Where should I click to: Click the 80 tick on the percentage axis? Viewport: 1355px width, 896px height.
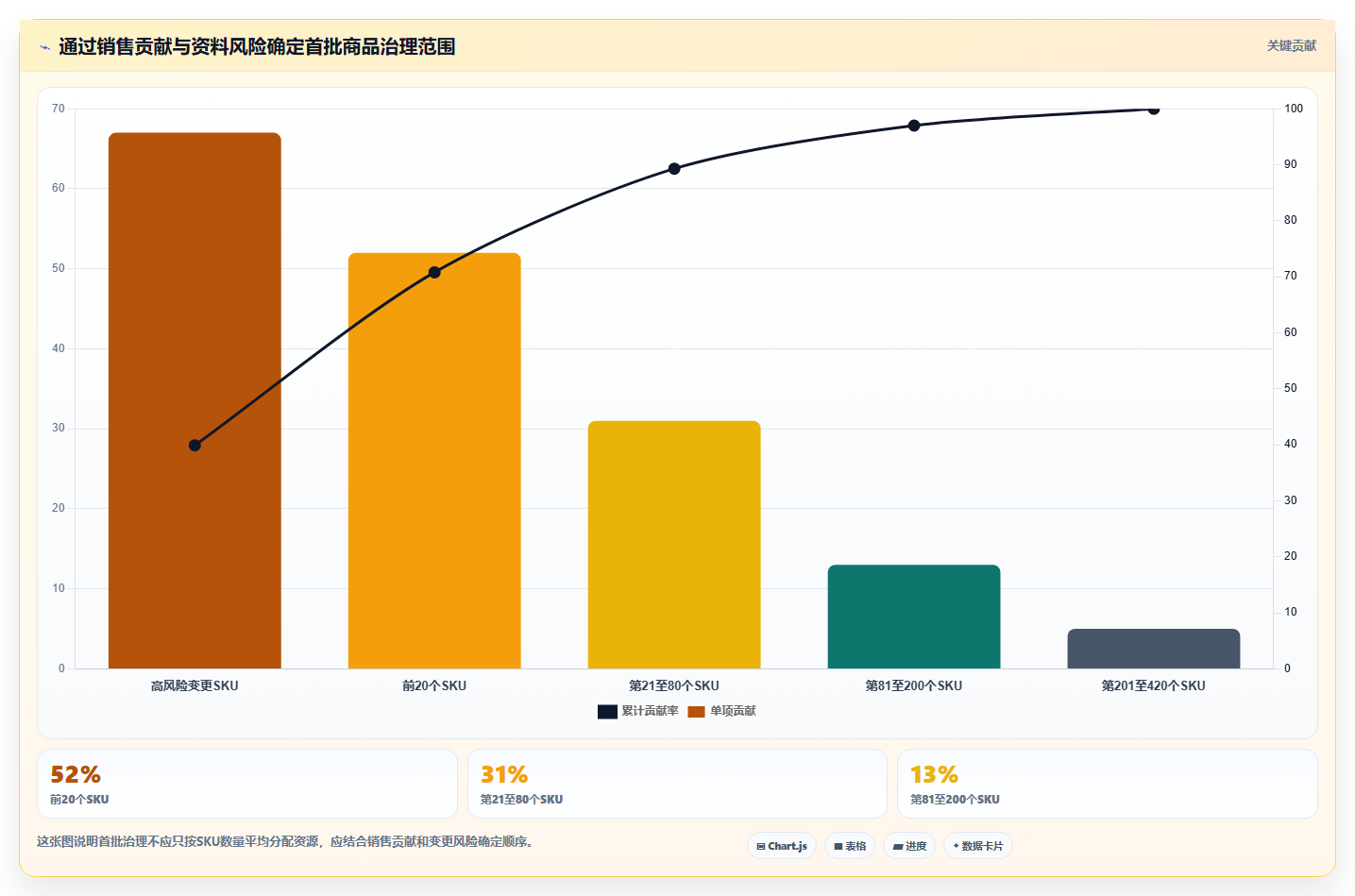pos(1291,220)
